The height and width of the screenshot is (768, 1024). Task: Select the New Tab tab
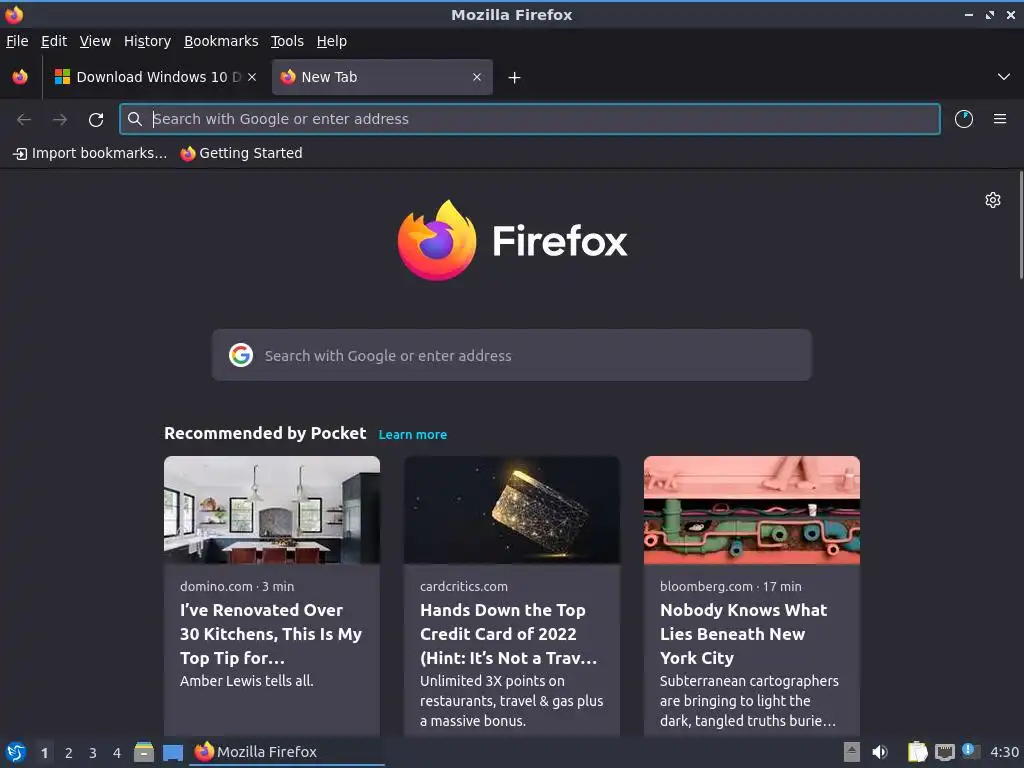coord(382,77)
